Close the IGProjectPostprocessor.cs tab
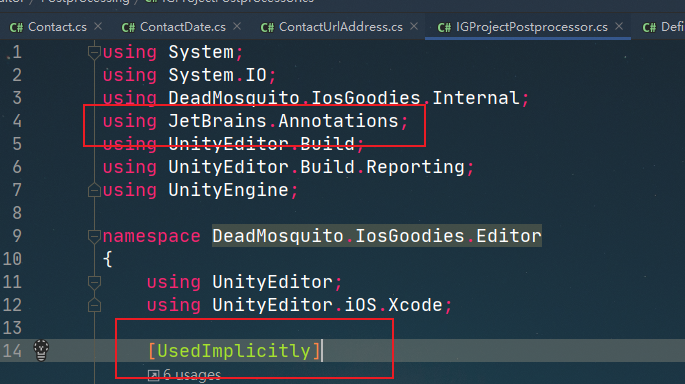Screen dimensions: 685x384 tap(619, 27)
